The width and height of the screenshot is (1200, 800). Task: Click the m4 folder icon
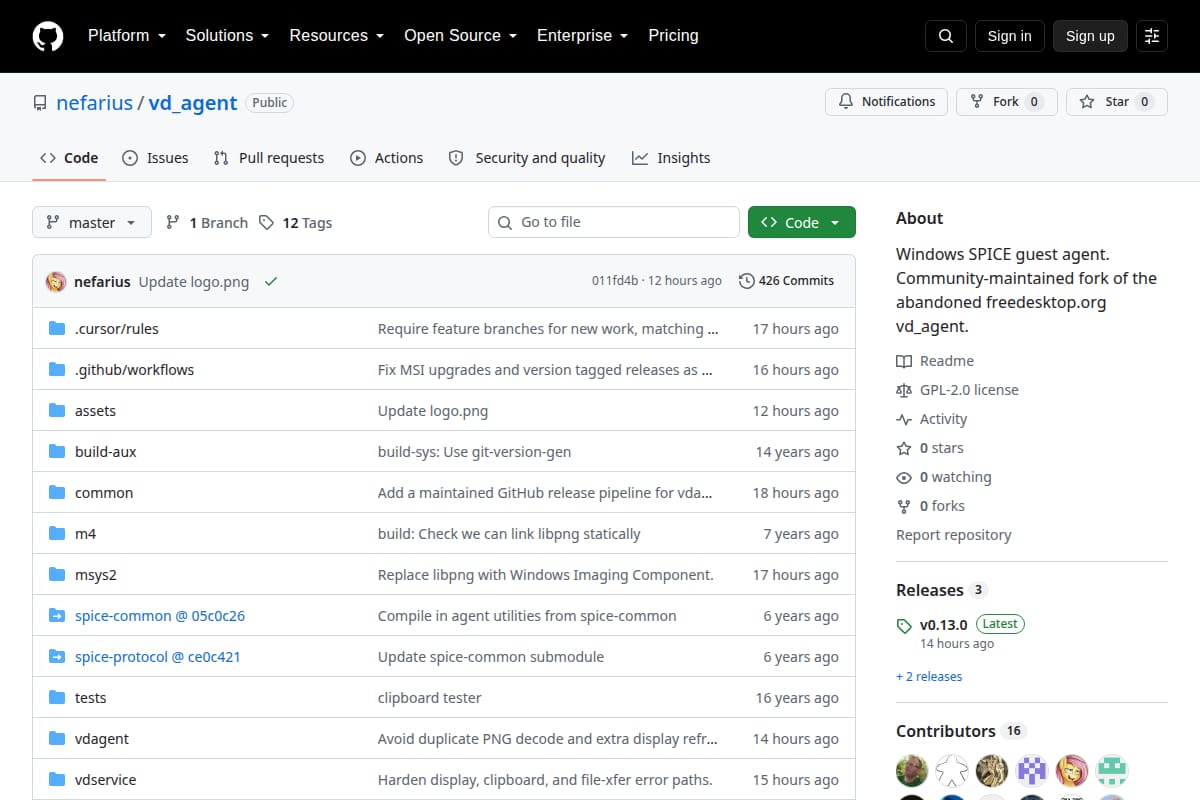pos(57,533)
